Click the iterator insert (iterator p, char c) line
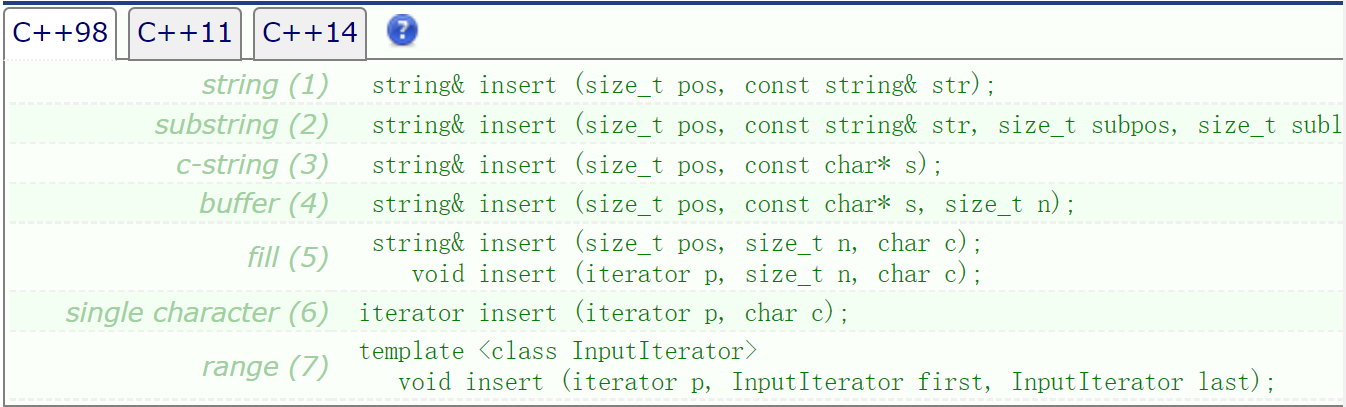 click(604, 313)
